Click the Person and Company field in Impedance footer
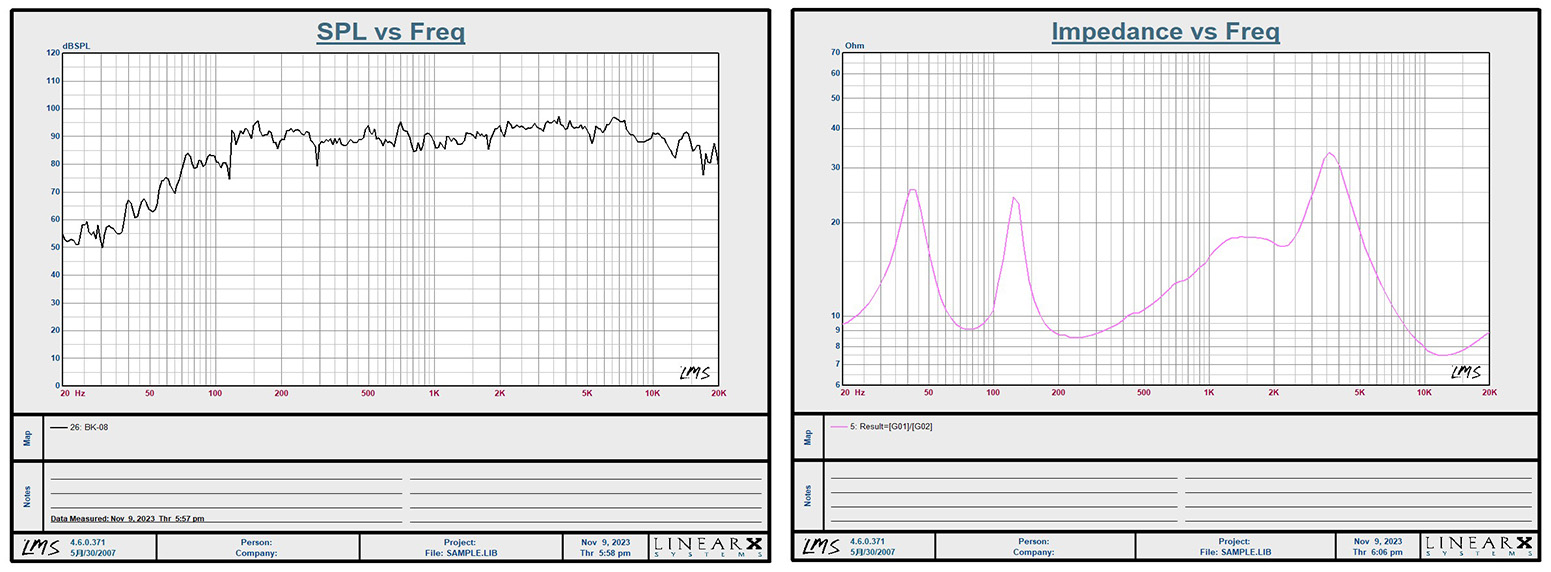This screenshot has height=572, width=1551. pos(1034,547)
